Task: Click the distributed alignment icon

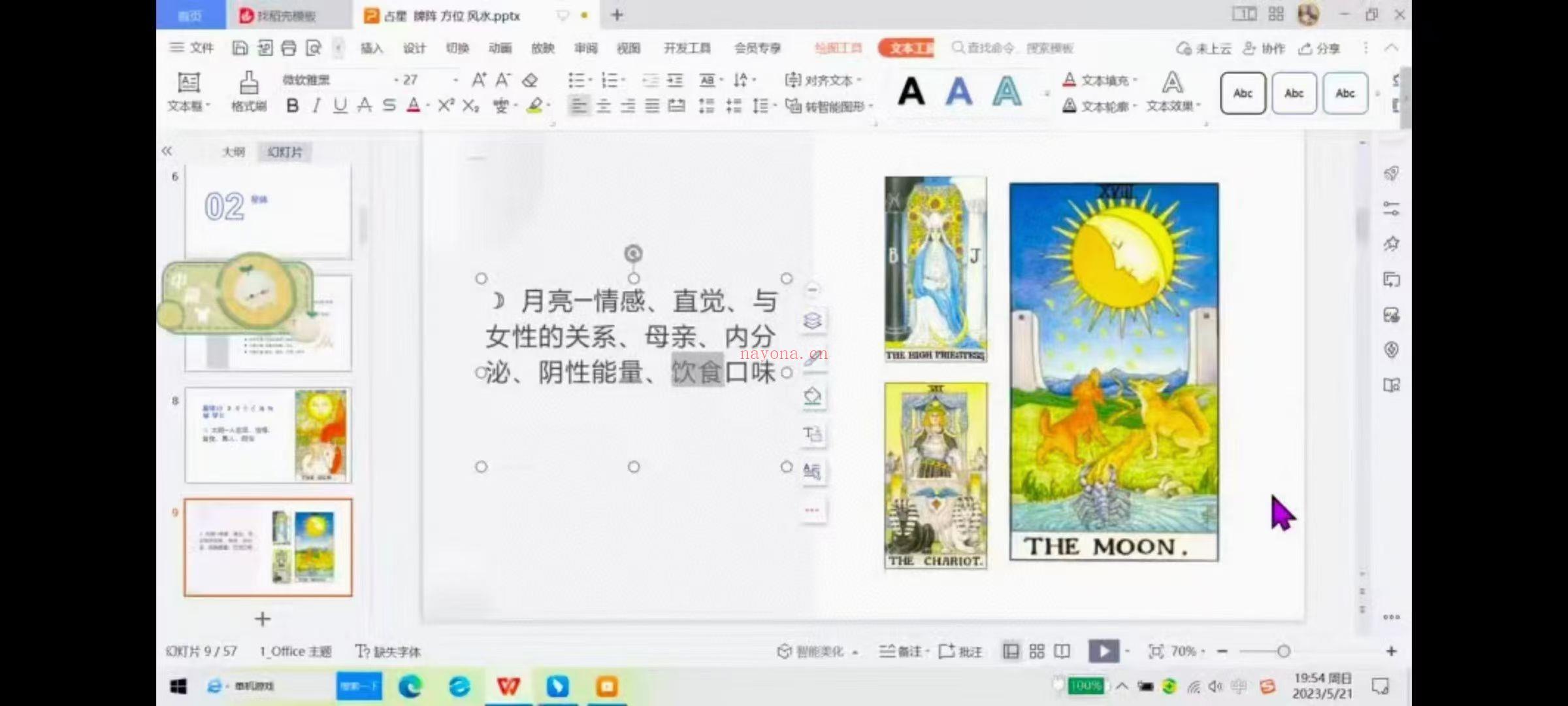Action: [x=677, y=105]
